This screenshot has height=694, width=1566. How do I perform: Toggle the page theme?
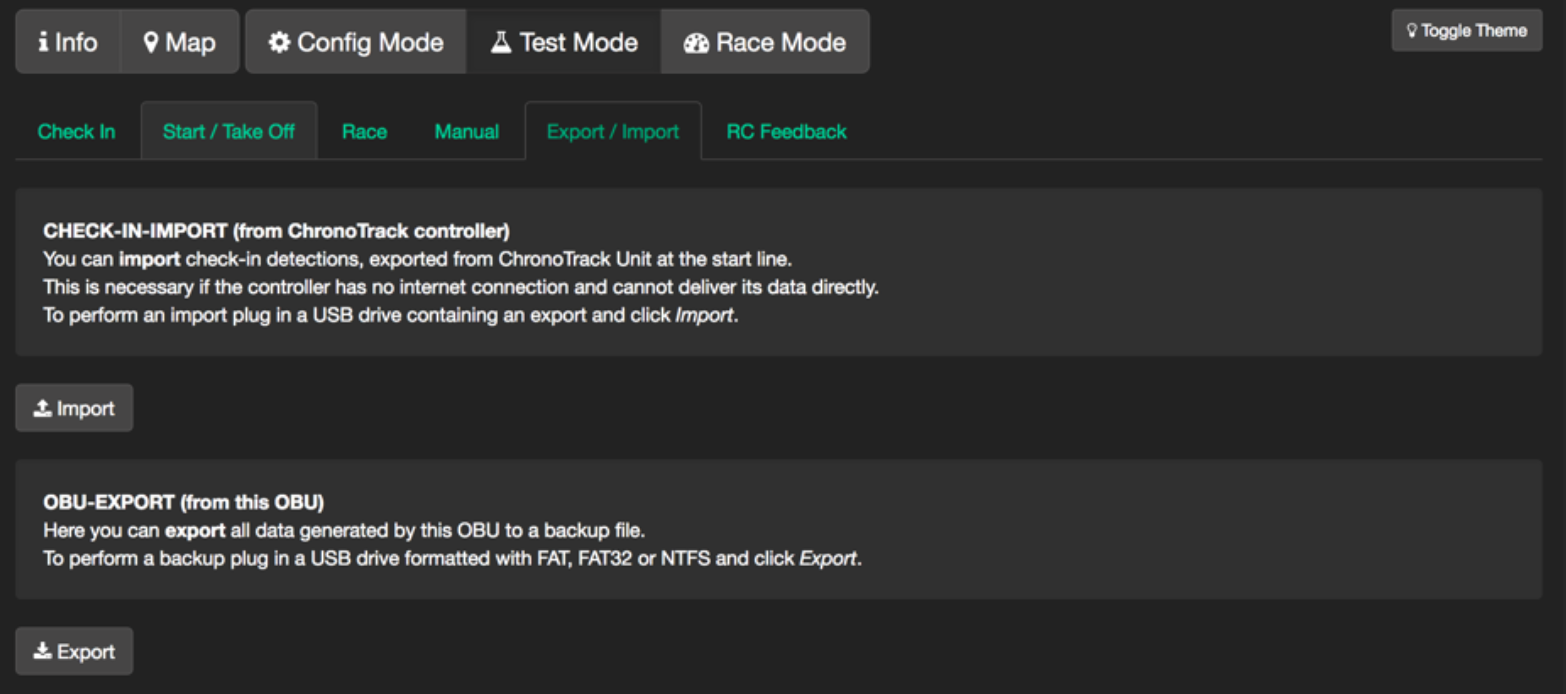(1466, 31)
